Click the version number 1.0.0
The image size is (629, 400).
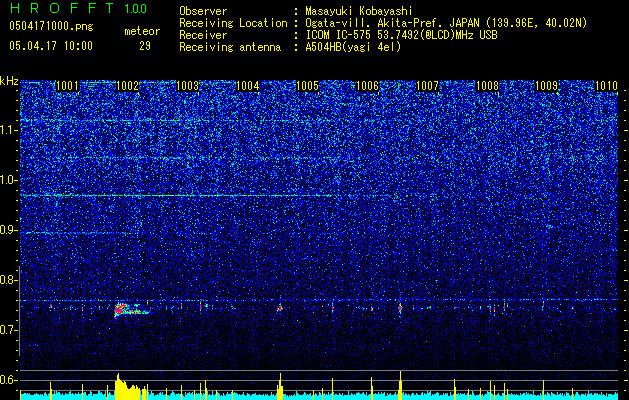pos(136,8)
